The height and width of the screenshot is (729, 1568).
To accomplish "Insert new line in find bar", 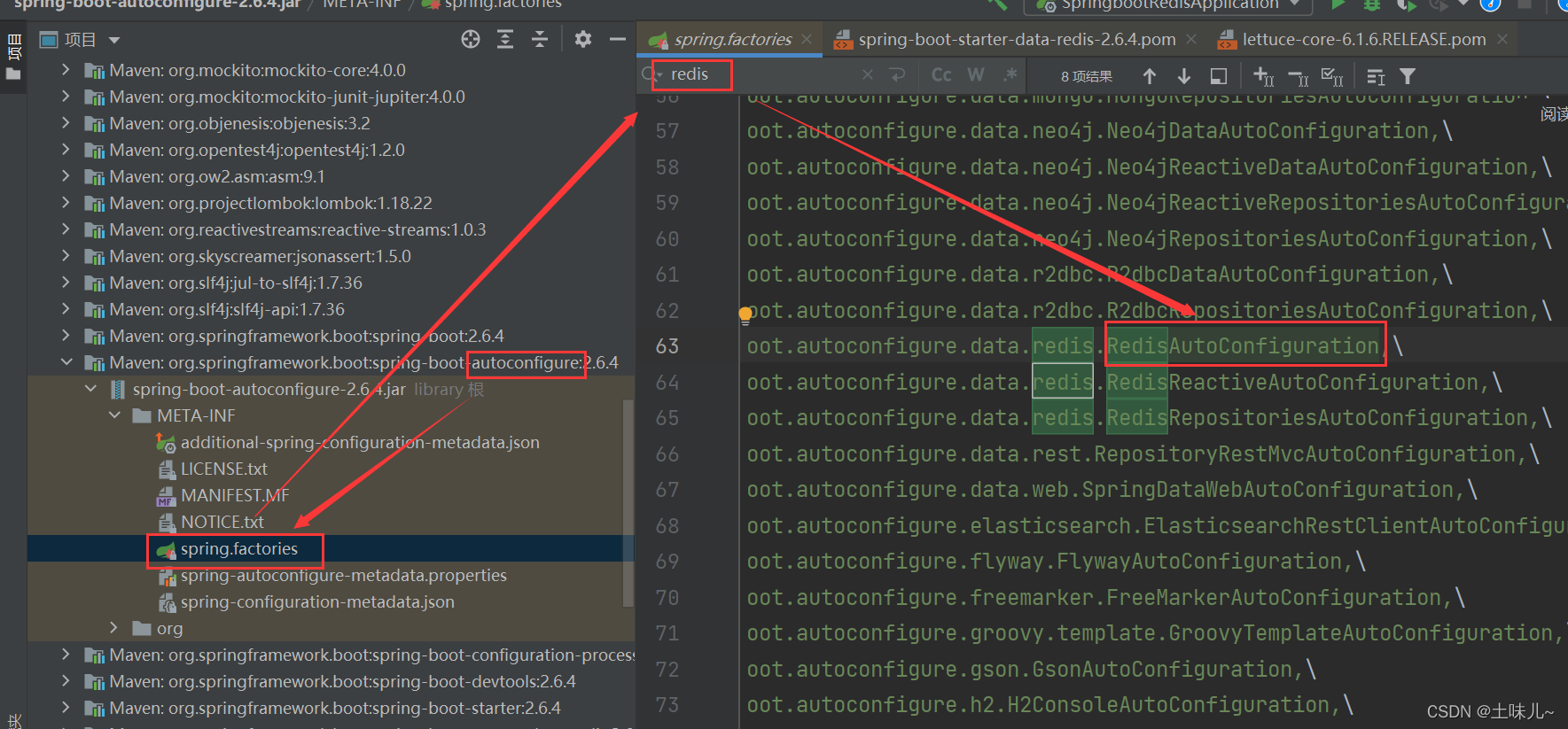I will (x=897, y=75).
